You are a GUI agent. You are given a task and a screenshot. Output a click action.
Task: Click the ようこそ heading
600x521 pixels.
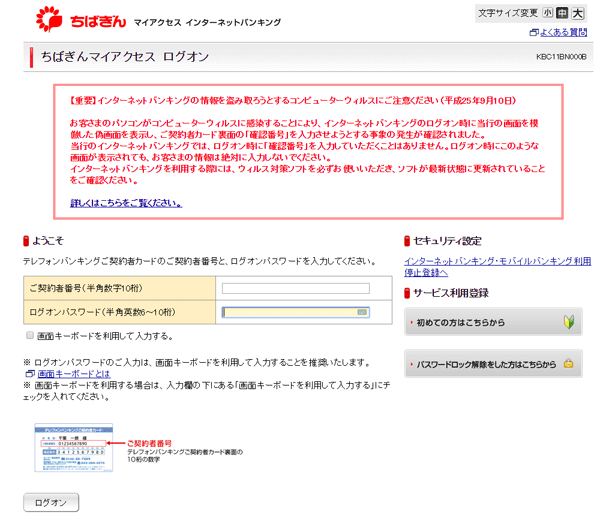click(x=48, y=241)
